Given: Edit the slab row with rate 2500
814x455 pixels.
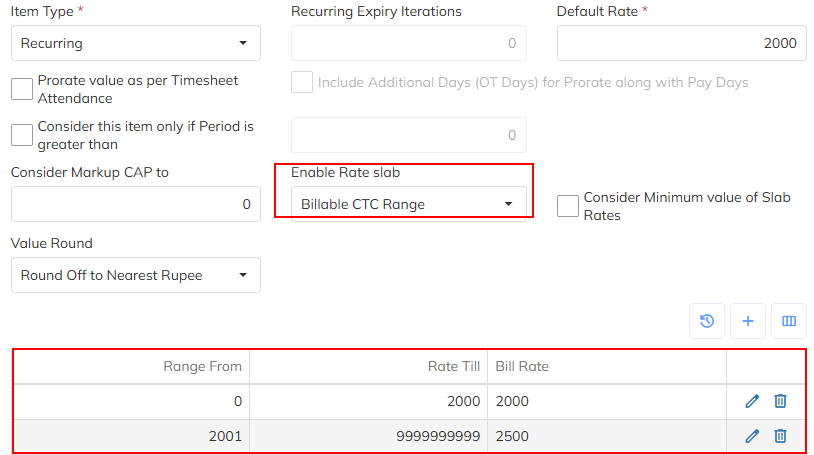Looking at the screenshot, I should coord(752,436).
